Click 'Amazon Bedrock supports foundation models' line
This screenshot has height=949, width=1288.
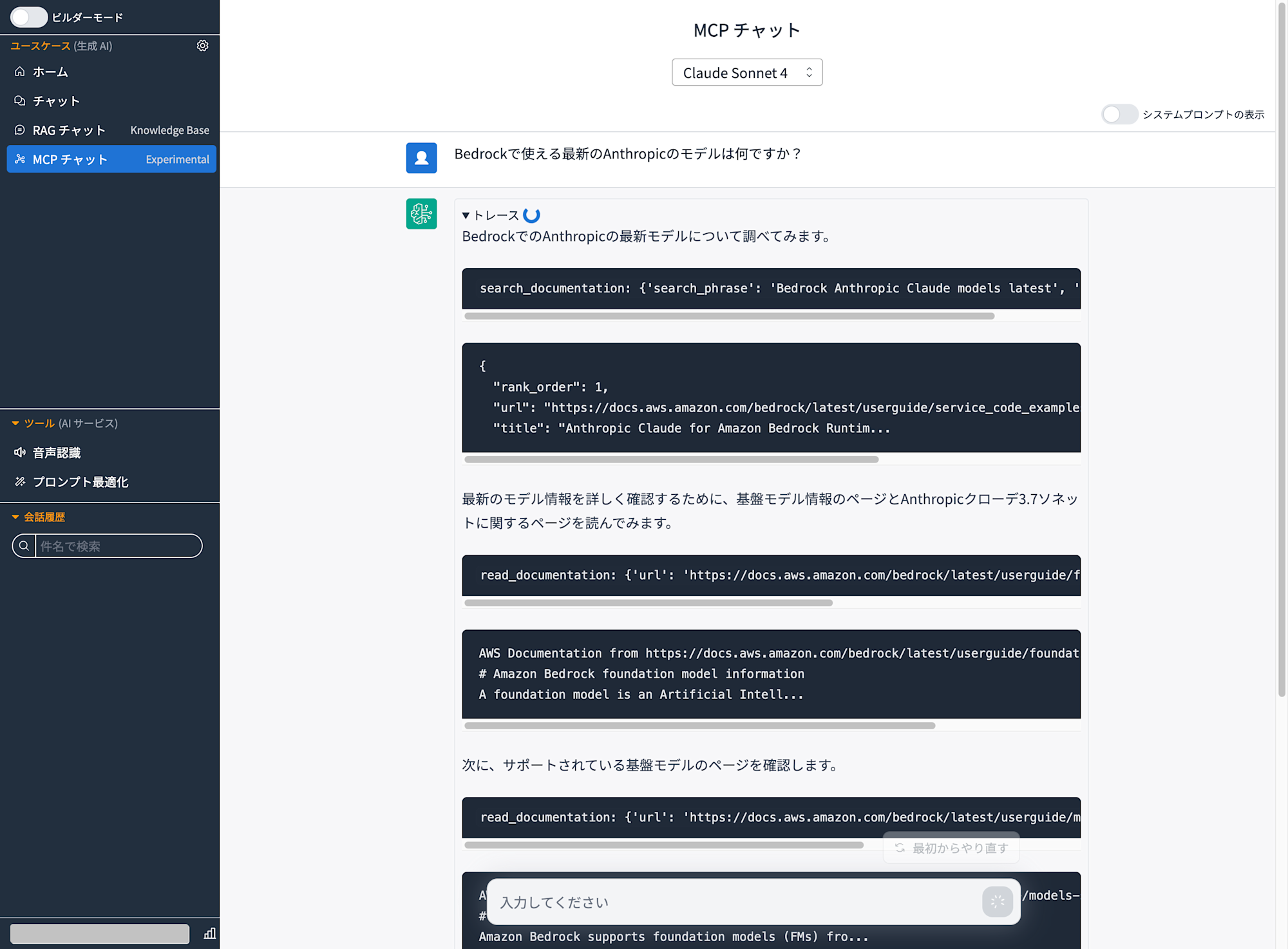[x=673, y=936]
